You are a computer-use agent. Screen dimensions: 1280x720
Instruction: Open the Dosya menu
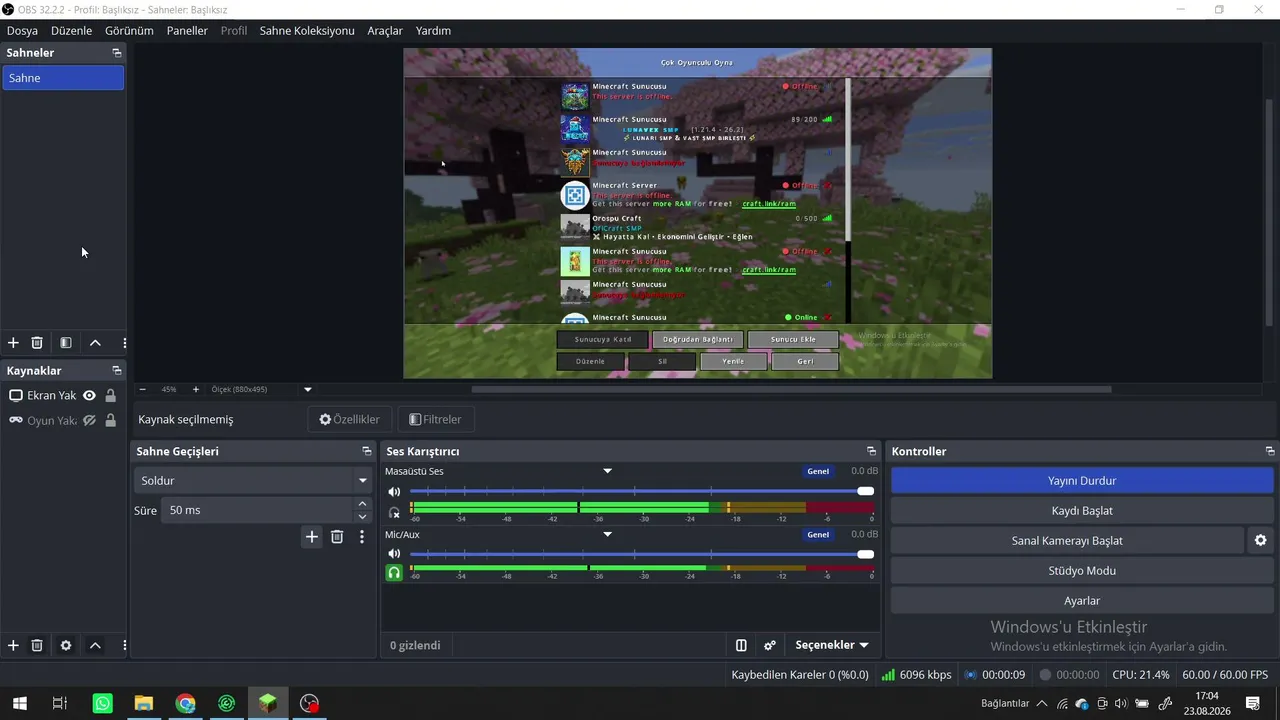click(22, 31)
